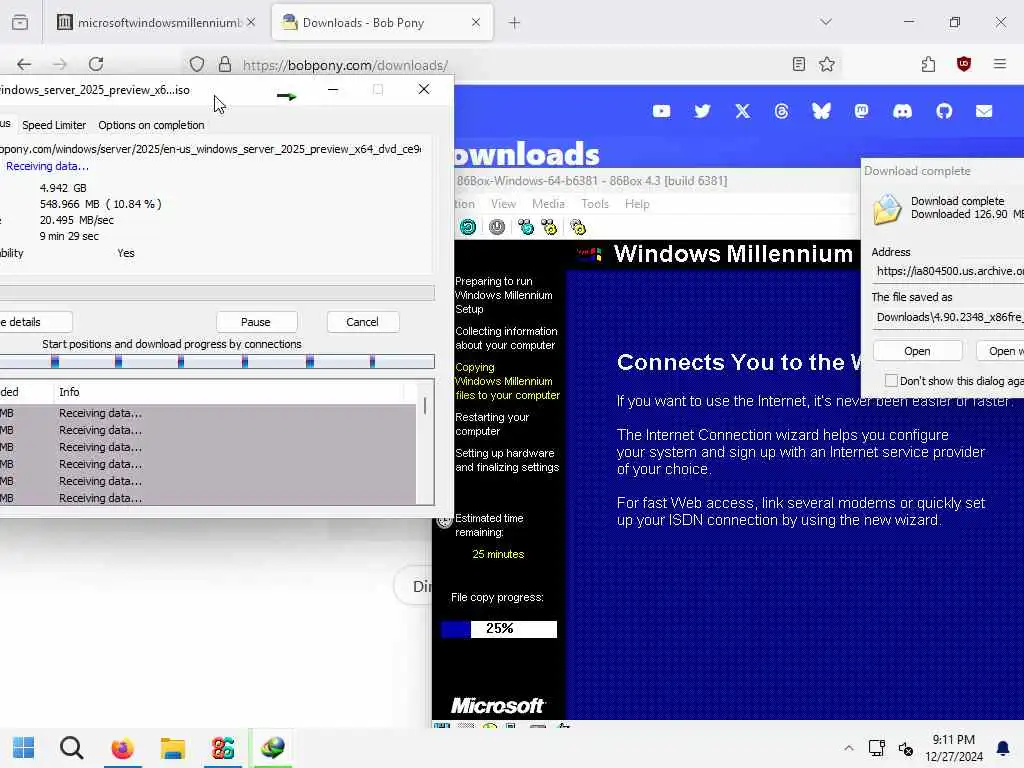1024x768 pixels.
Task: Click the 20.495 MB/sec transfer rate value
Action: coord(76,220)
